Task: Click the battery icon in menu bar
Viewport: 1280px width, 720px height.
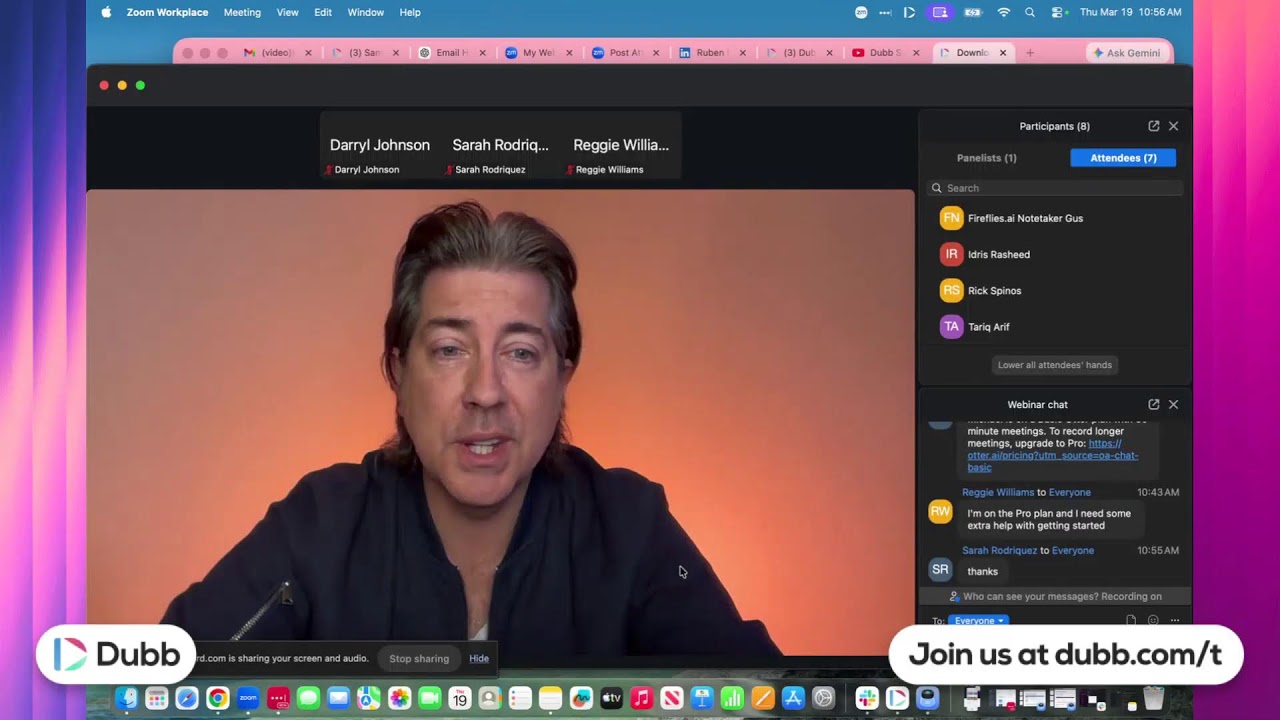Action: (x=972, y=12)
